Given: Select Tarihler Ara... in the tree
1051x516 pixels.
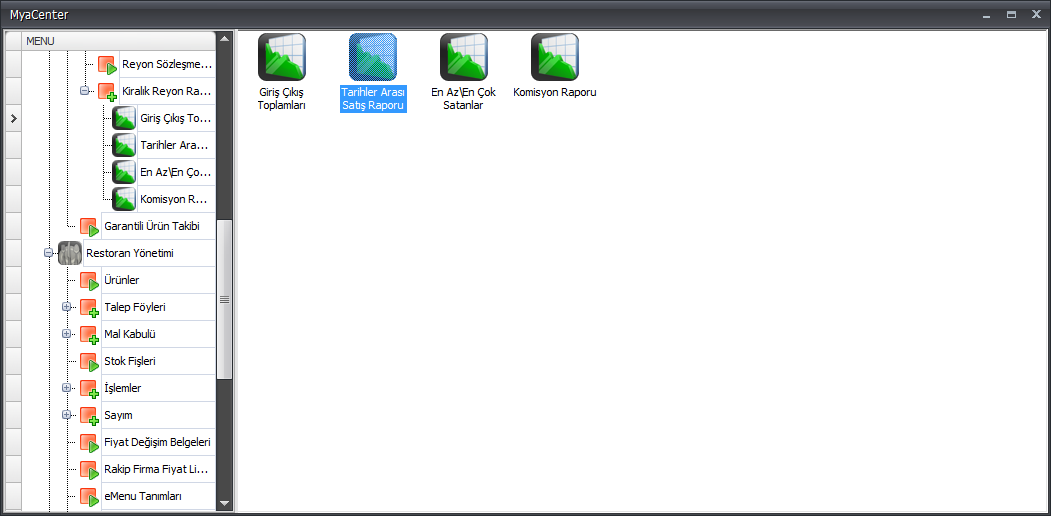Looking at the screenshot, I should [174, 145].
